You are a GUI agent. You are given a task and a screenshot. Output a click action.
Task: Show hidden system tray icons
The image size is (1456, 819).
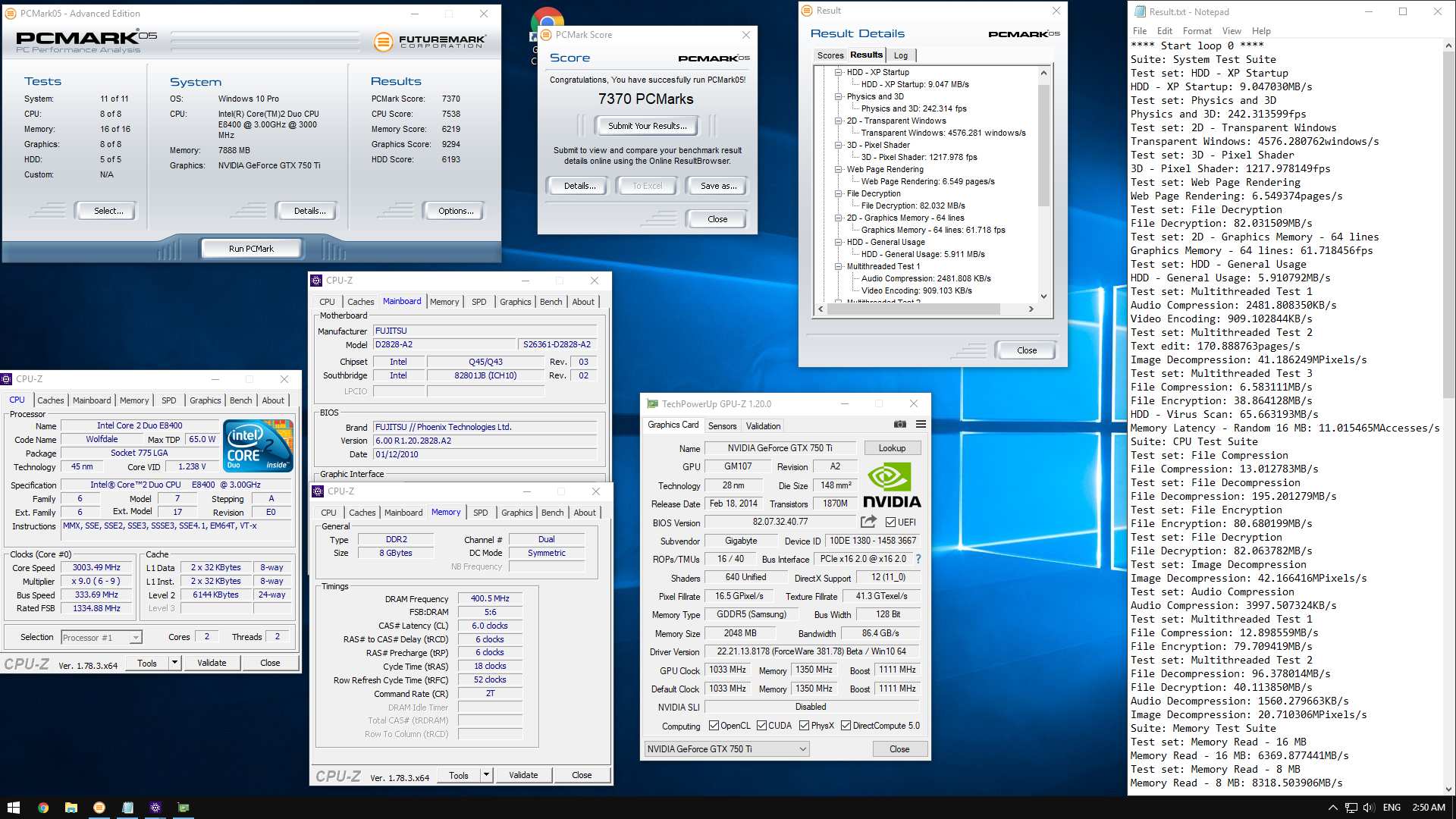[1332, 808]
